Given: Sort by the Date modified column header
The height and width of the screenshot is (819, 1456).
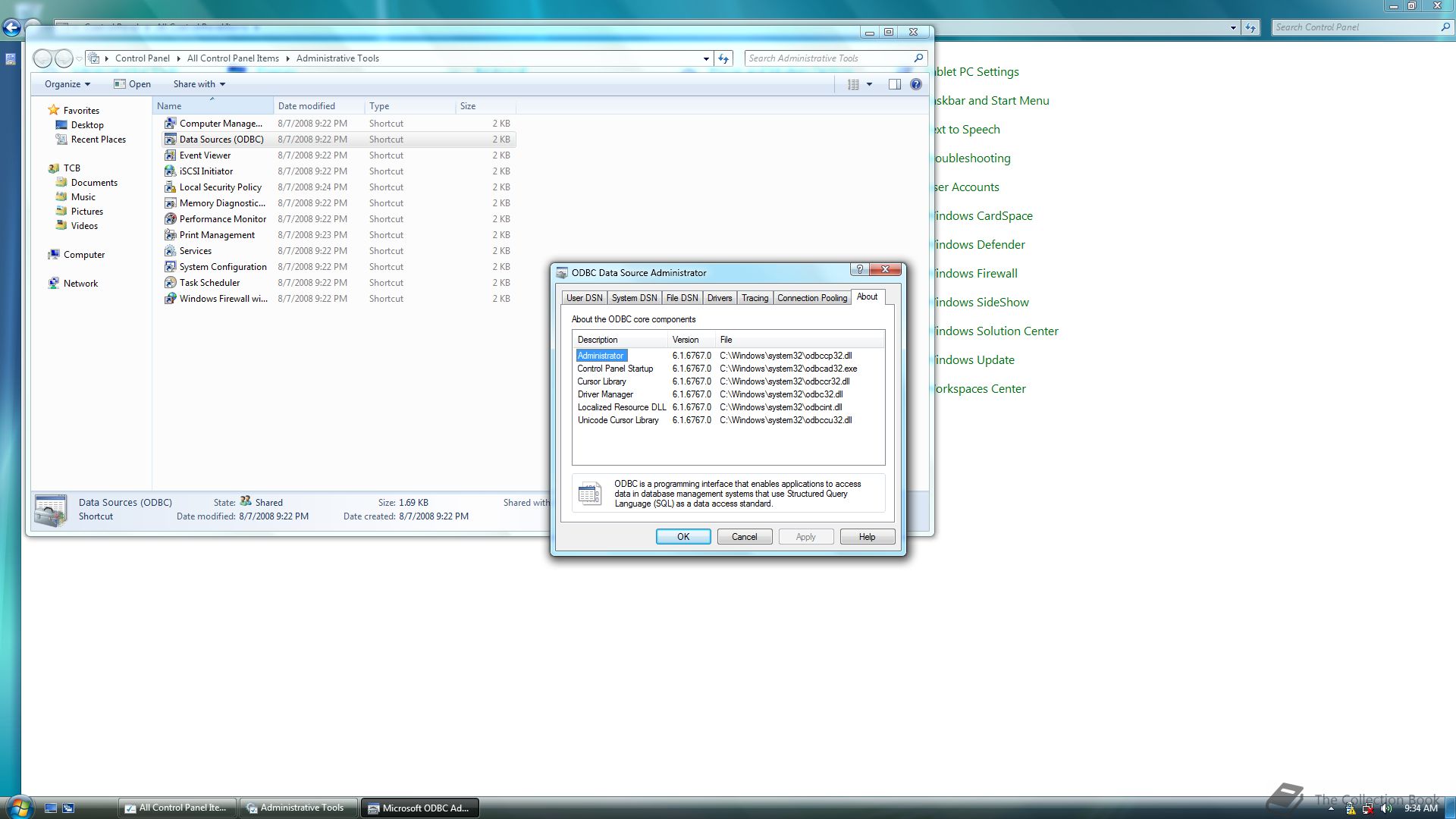Looking at the screenshot, I should [318, 106].
